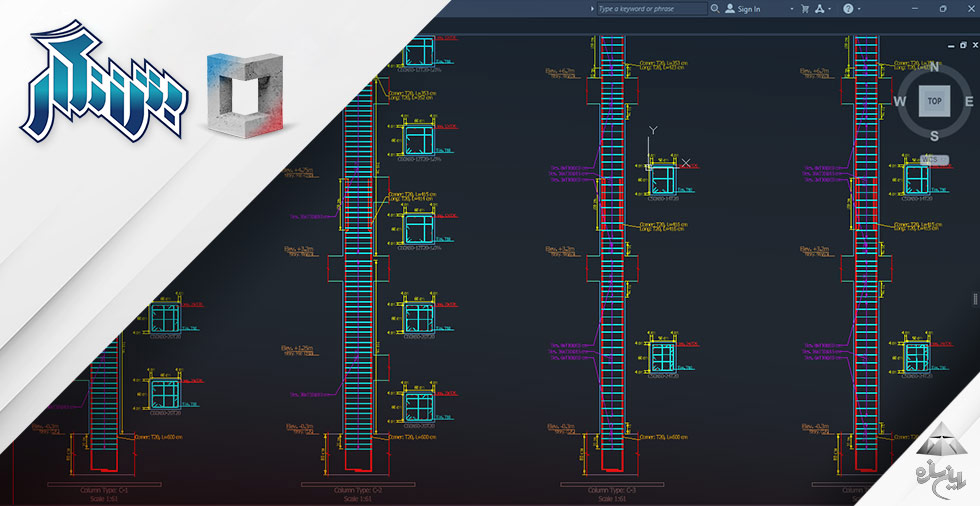
Task: Open the Help question mark icon
Action: [848, 9]
